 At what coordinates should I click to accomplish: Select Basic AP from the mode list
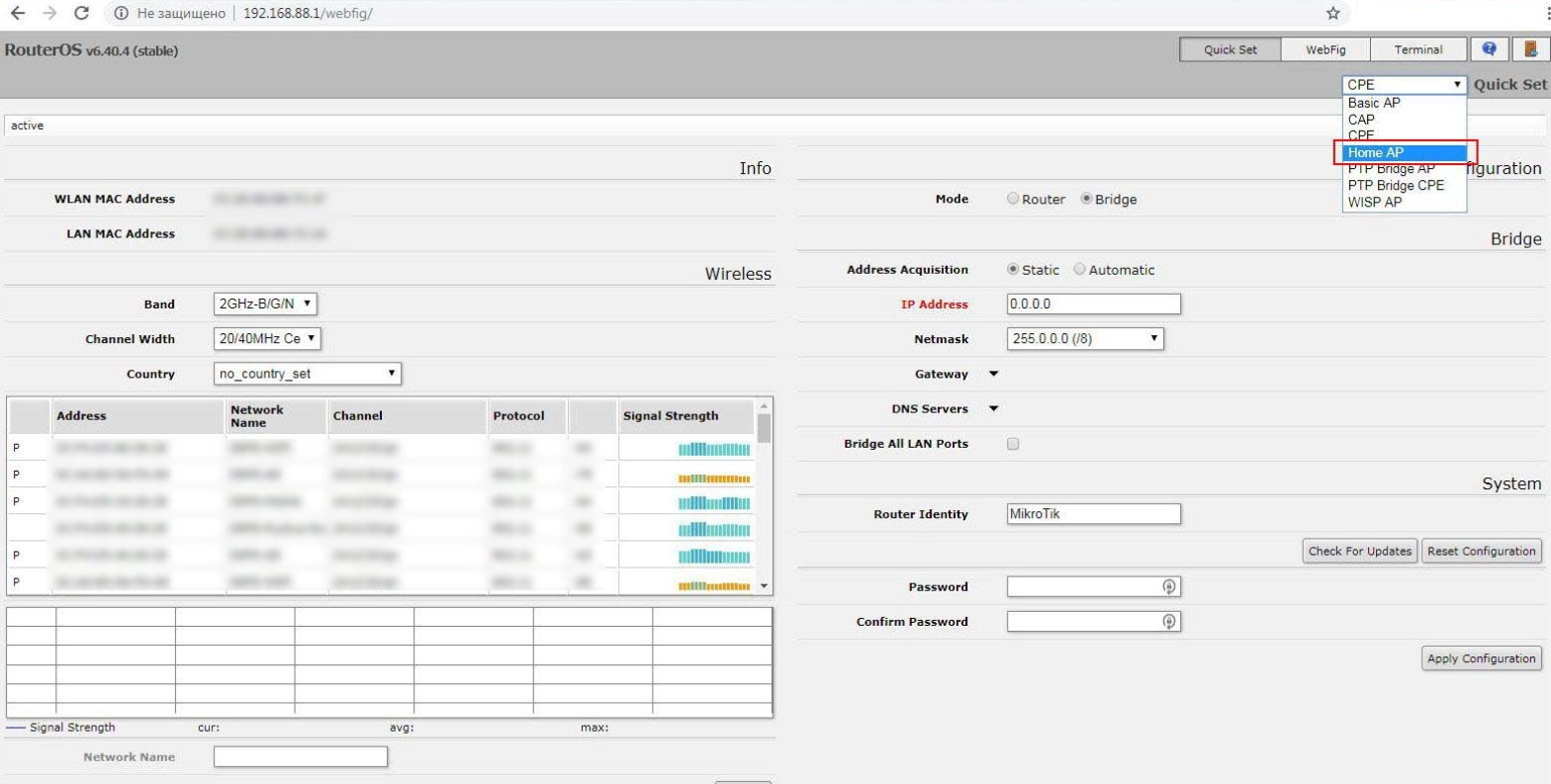point(1405,103)
